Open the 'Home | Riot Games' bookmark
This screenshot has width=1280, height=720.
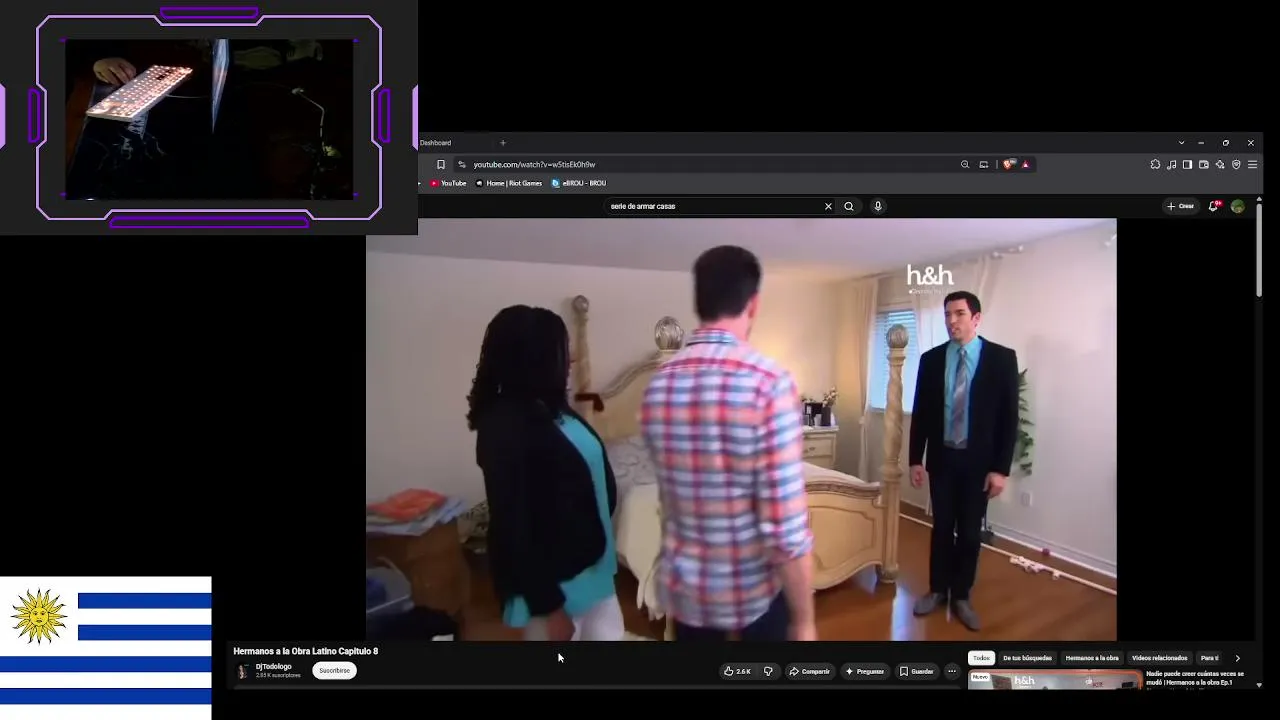[x=509, y=184]
